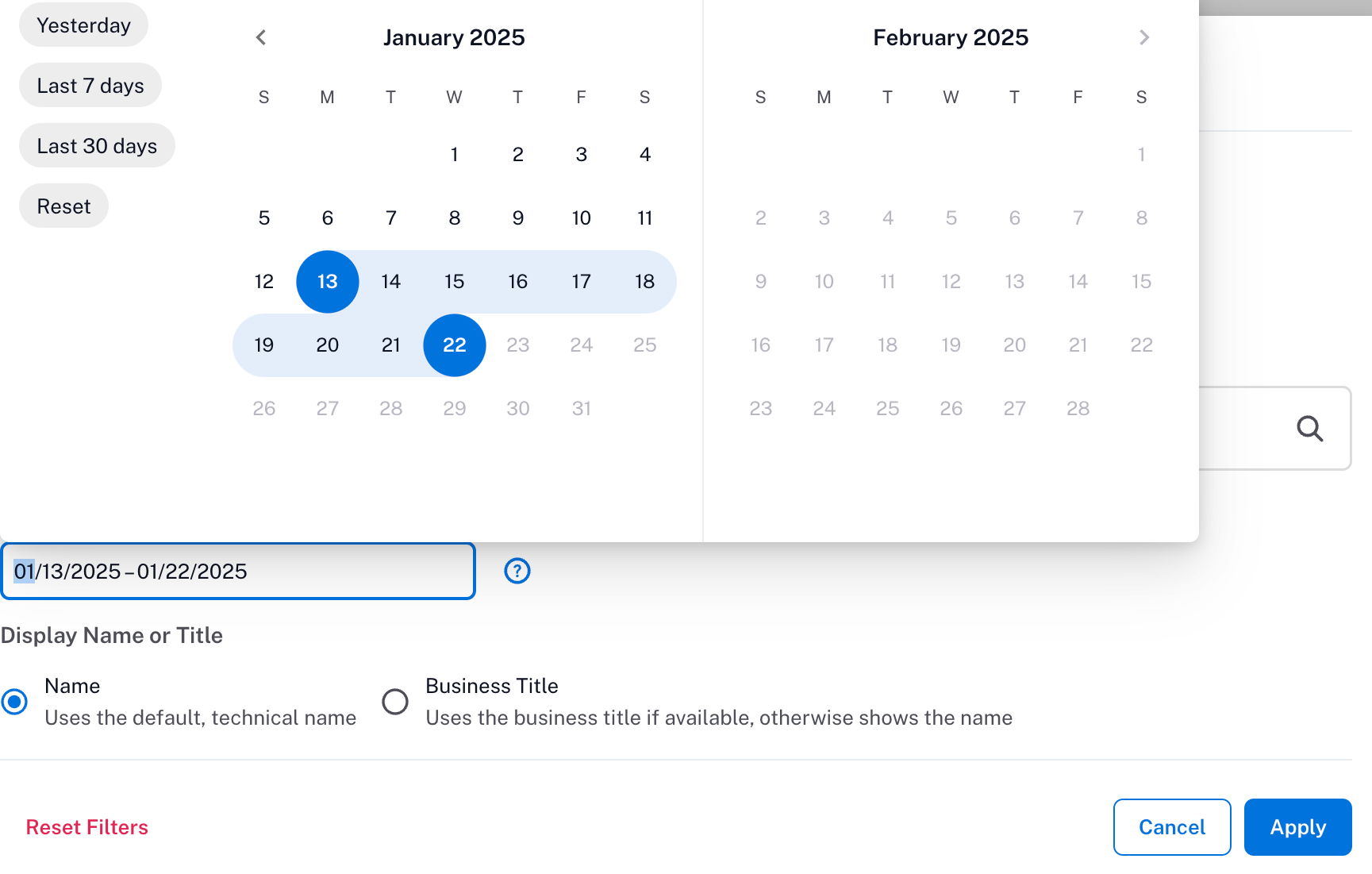Pick January 22 end date

[x=455, y=345]
